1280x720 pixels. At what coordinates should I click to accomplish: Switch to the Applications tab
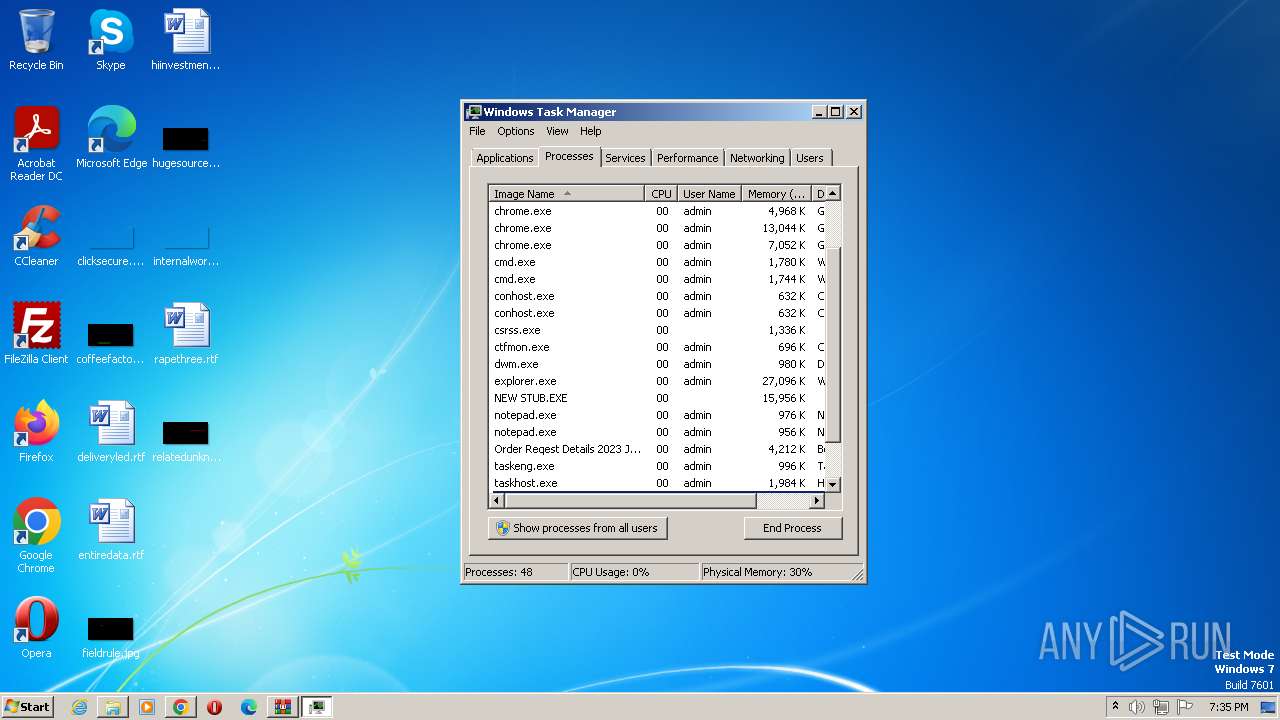click(x=504, y=158)
